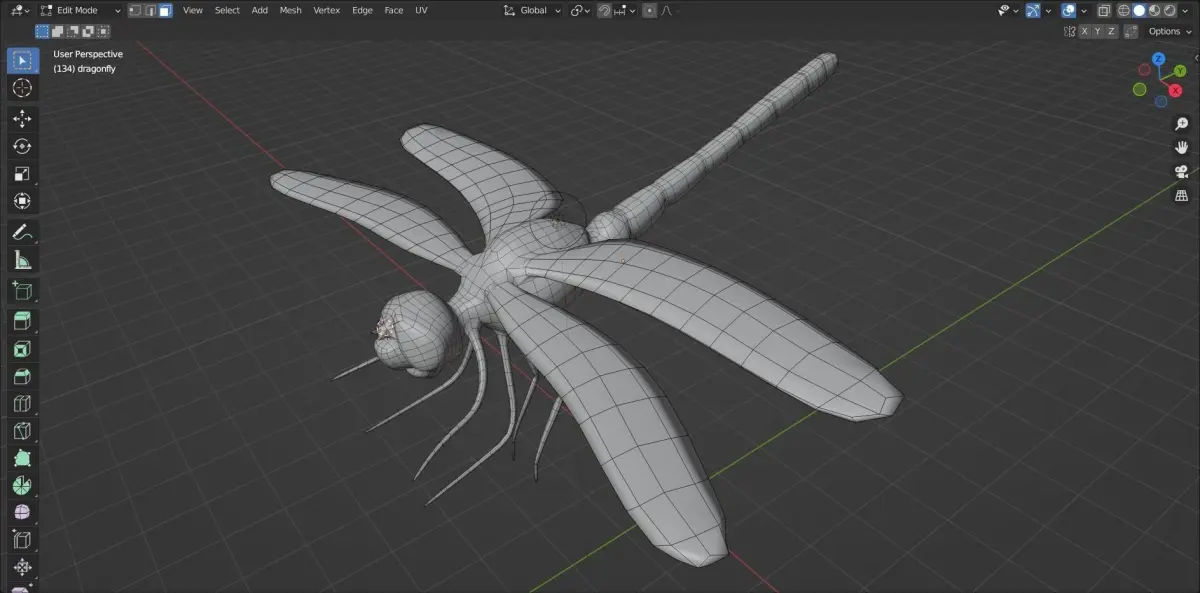This screenshot has width=1200, height=593.
Task: Toggle auto merge vertices icon
Action: [1131, 31]
